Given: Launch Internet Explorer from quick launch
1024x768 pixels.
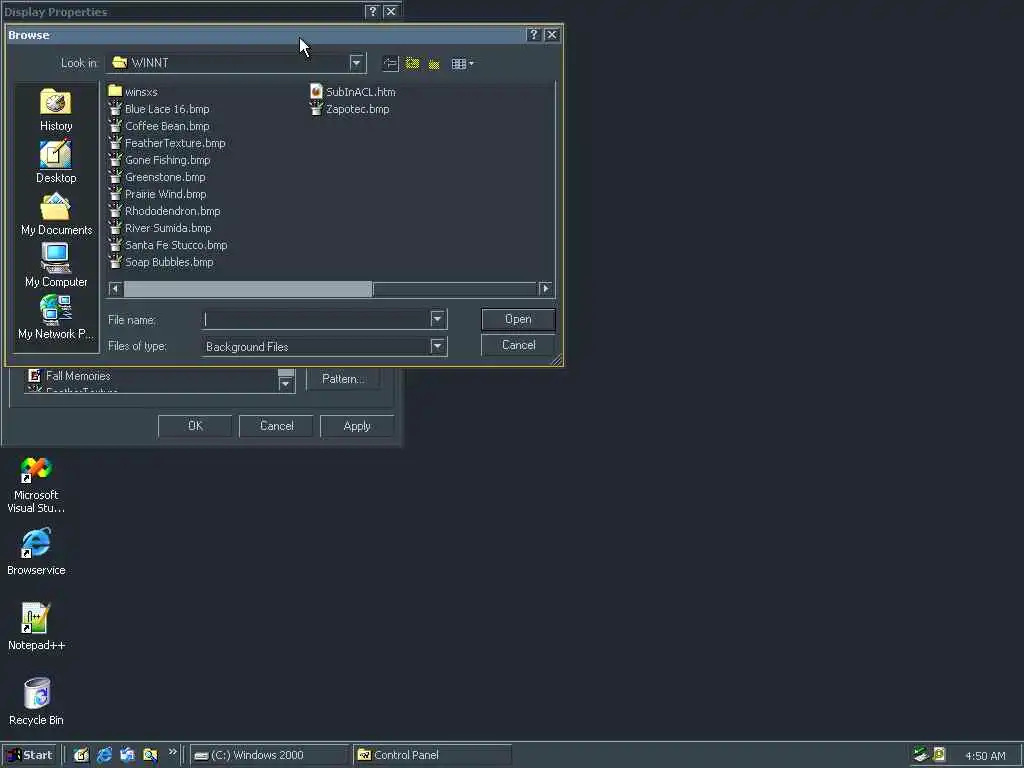Looking at the screenshot, I should coord(104,755).
